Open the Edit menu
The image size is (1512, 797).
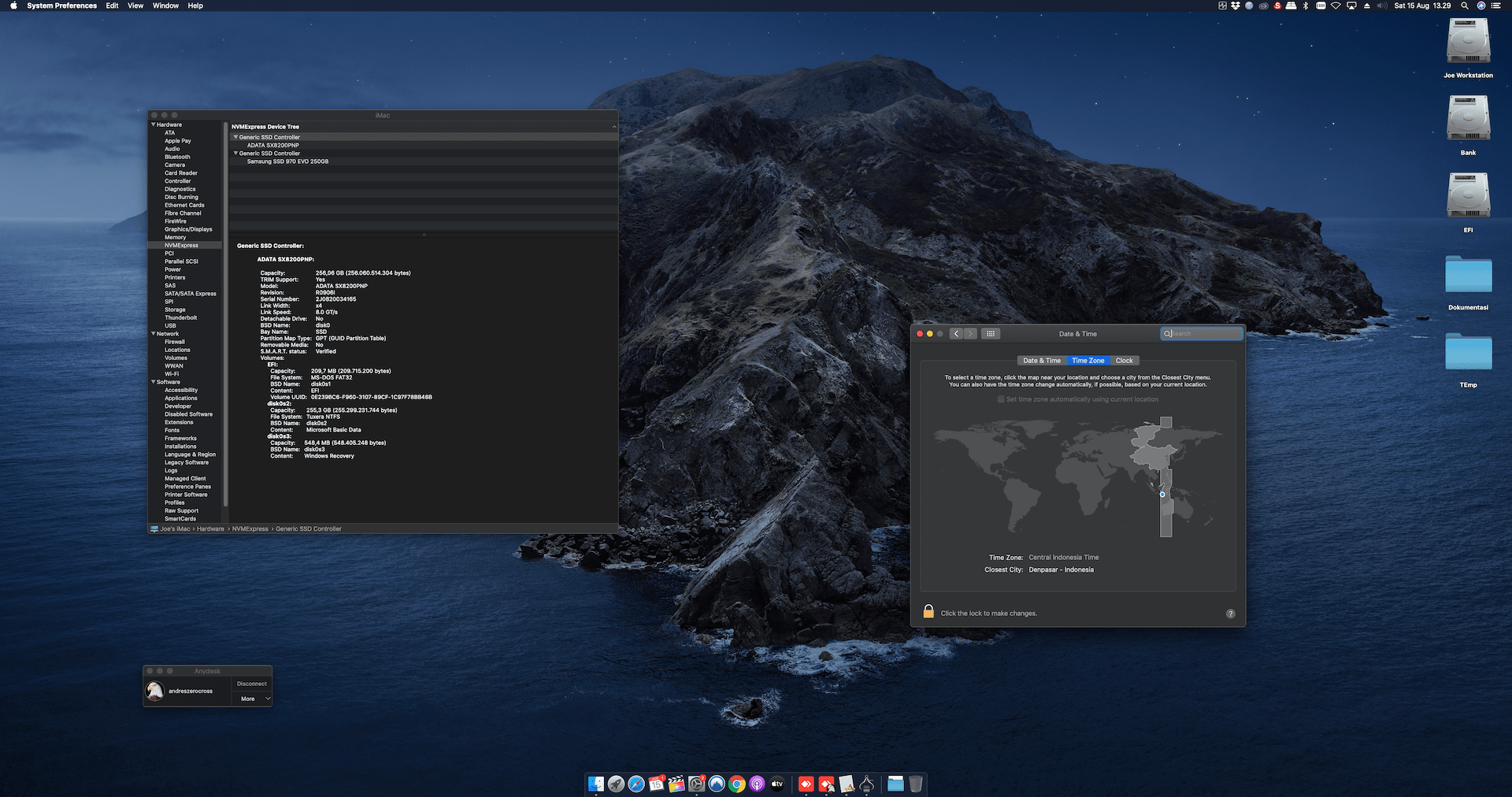pyautogui.click(x=113, y=6)
